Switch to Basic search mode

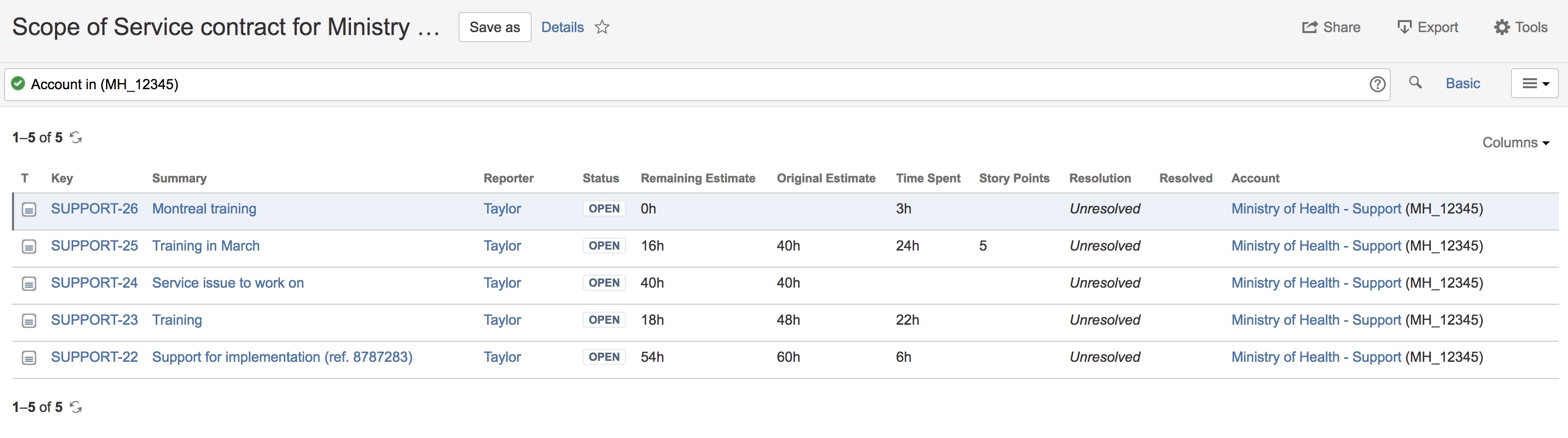(x=1462, y=84)
